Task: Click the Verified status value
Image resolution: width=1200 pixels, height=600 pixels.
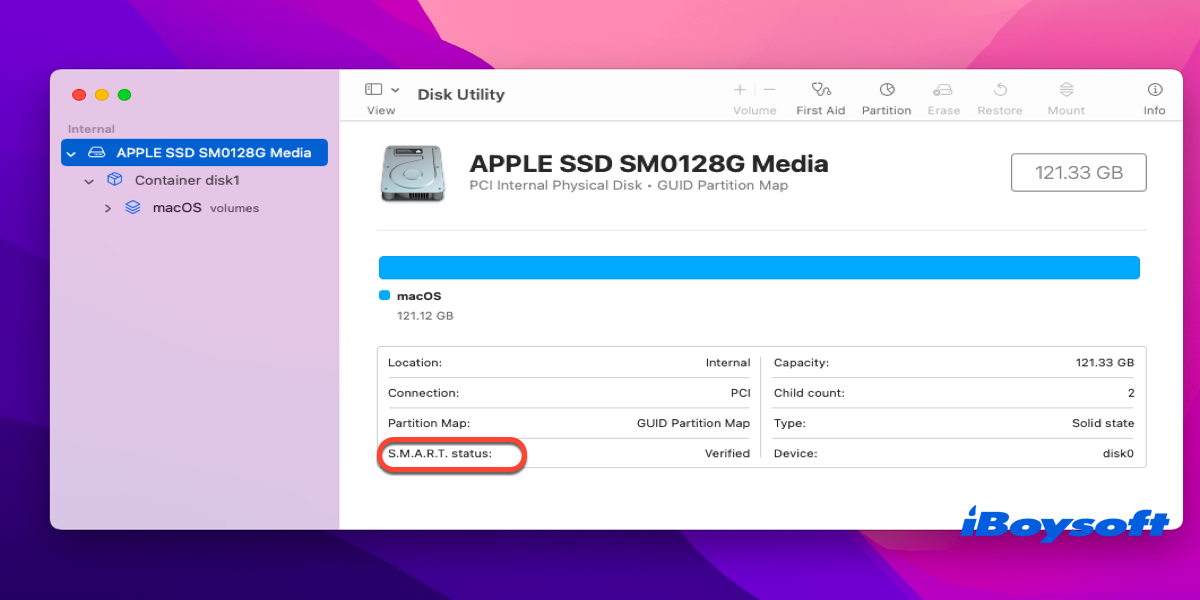Action: [x=727, y=453]
